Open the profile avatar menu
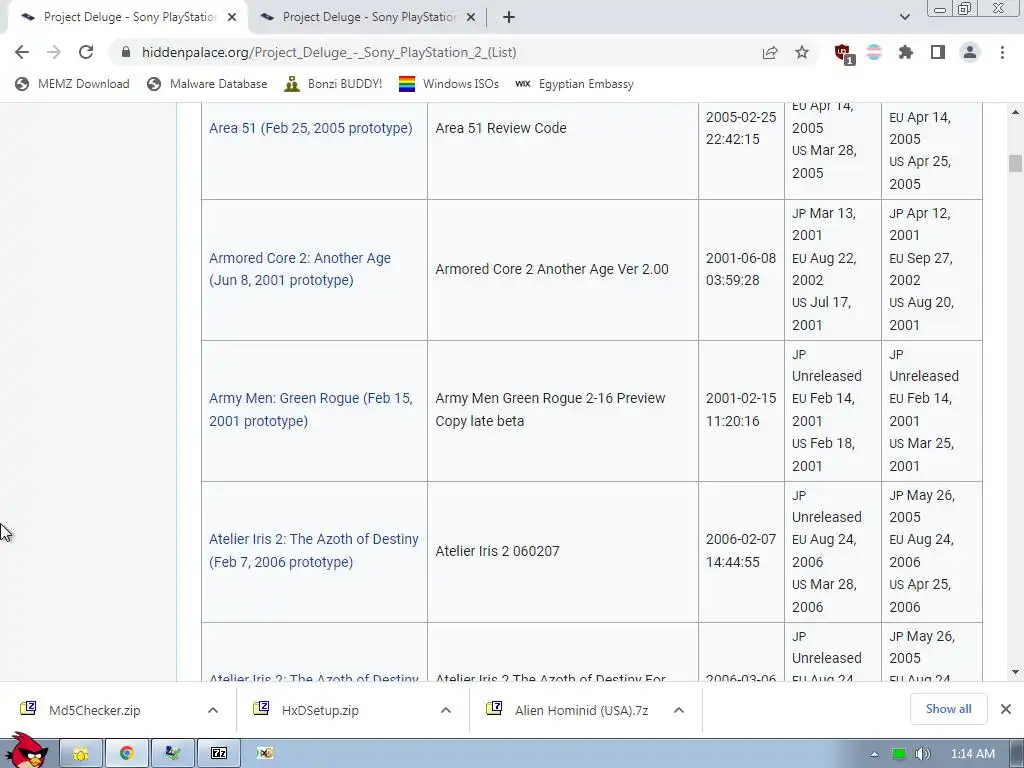The width and height of the screenshot is (1024, 768). point(970,52)
